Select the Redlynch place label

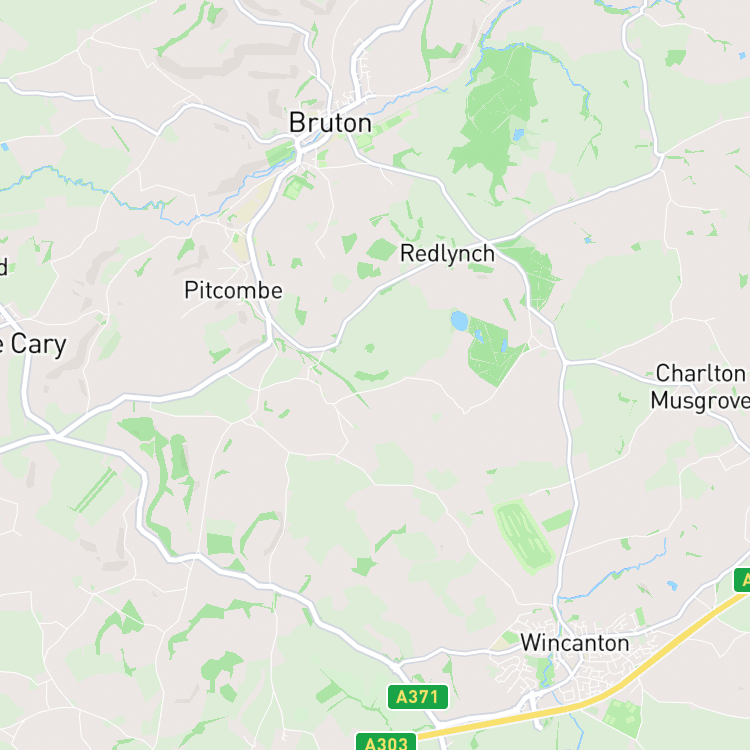point(447,254)
